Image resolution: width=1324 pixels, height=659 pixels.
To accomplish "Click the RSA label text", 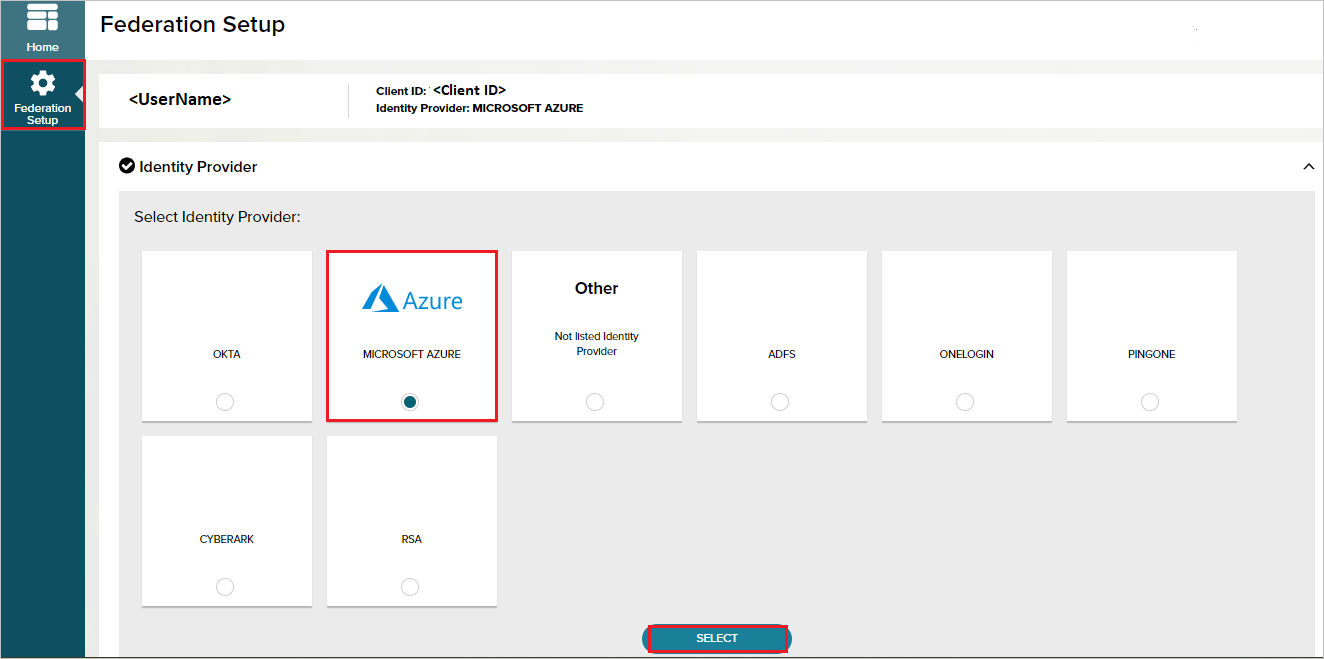I will pos(412,539).
